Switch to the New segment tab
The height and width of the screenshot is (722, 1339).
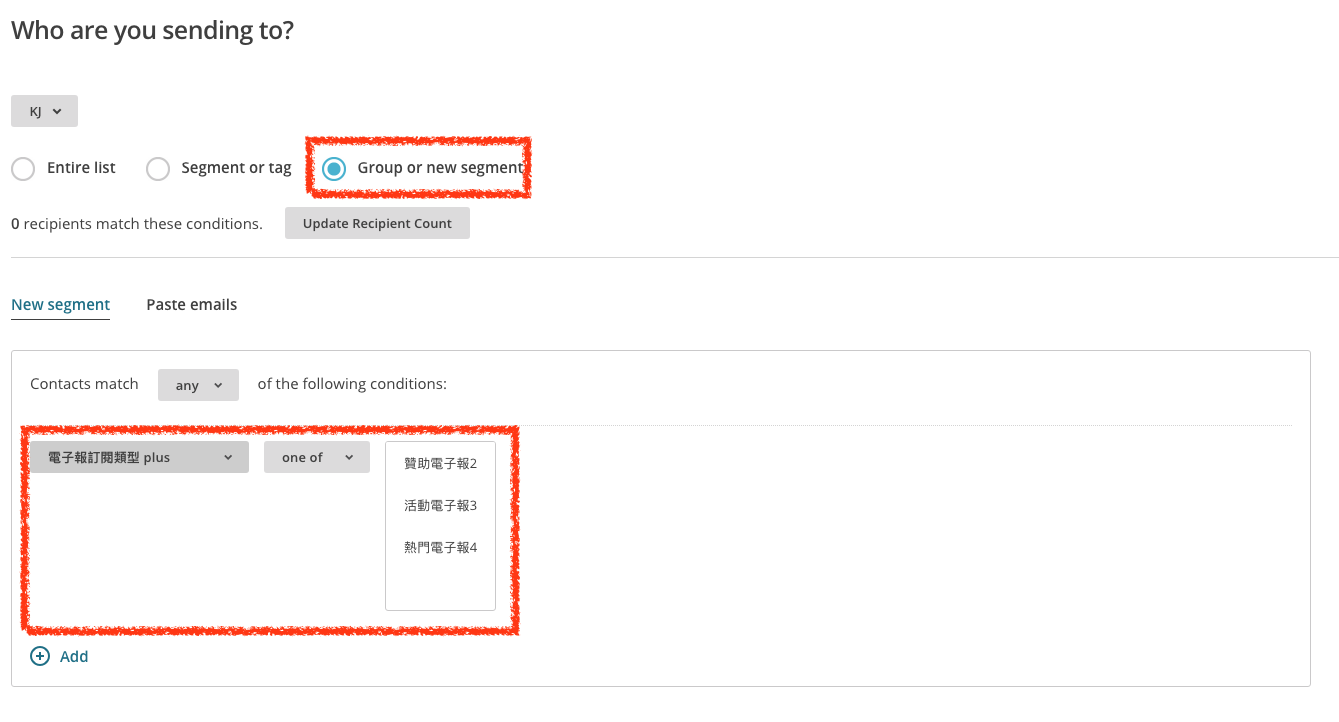point(60,305)
